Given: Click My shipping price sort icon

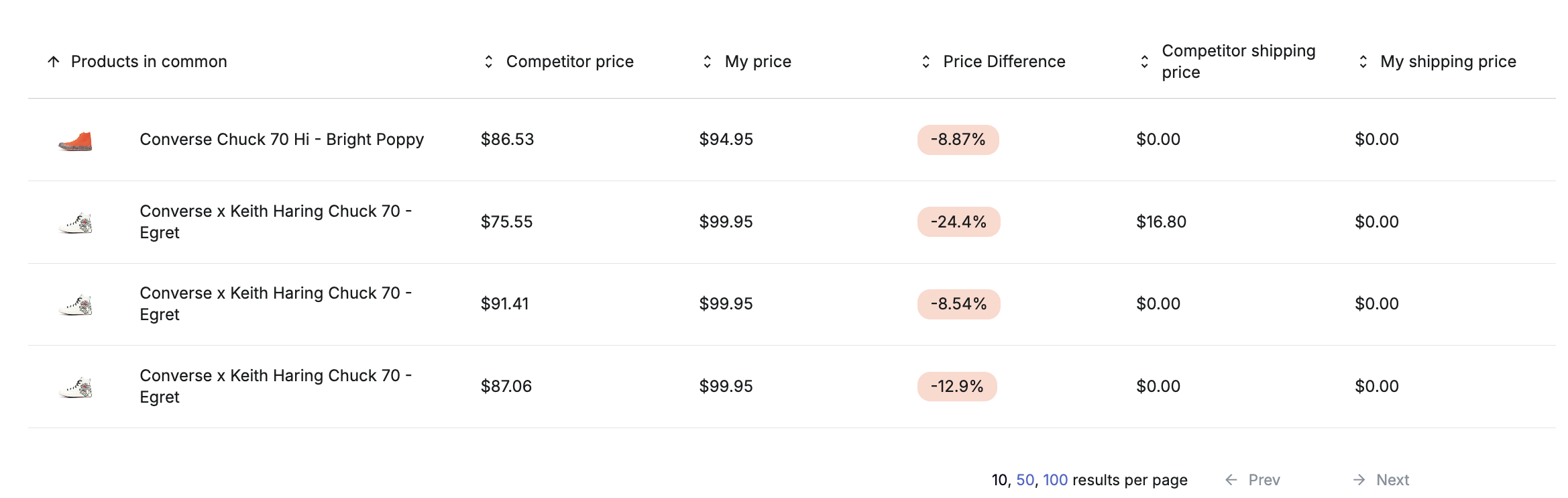Looking at the screenshot, I should 1363,62.
